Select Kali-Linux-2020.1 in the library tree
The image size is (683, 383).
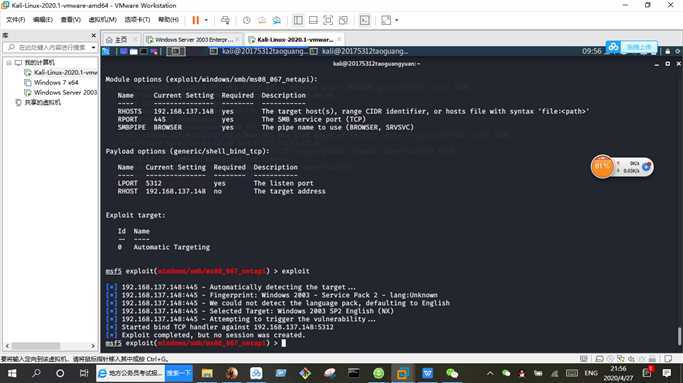(x=61, y=72)
